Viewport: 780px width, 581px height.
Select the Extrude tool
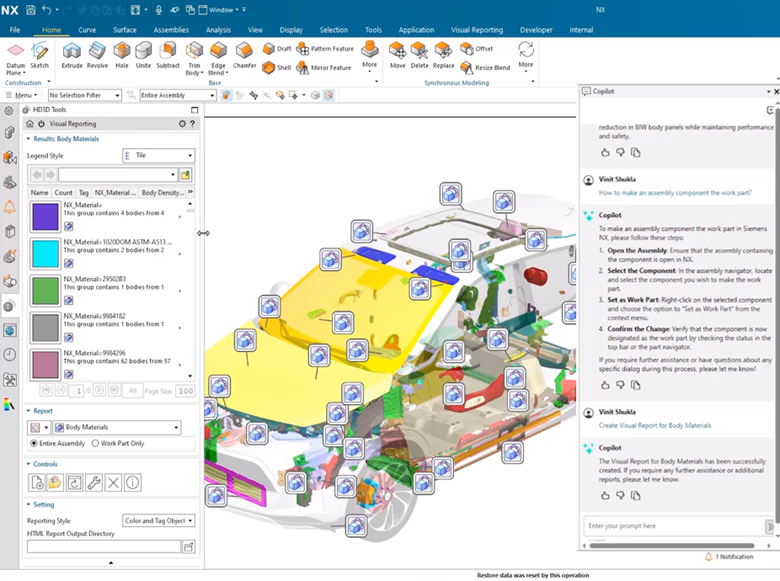pyautogui.click(x=72, y=54)
